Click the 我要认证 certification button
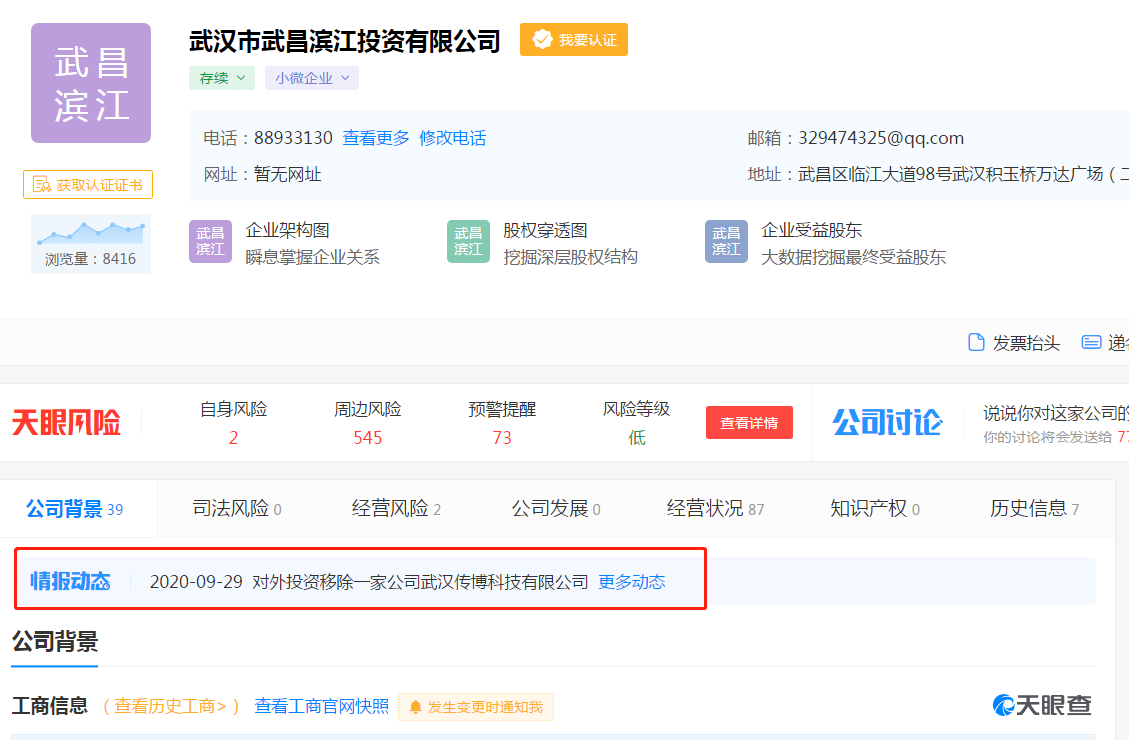Viewport: 1129px width, 740px height. tap(574, 40)
